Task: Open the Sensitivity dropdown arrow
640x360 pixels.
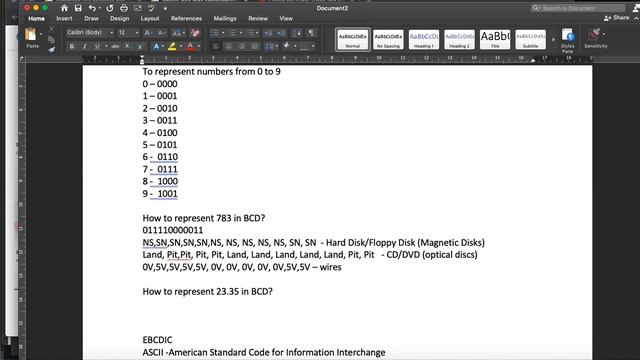Action: (x=604, y=34)
